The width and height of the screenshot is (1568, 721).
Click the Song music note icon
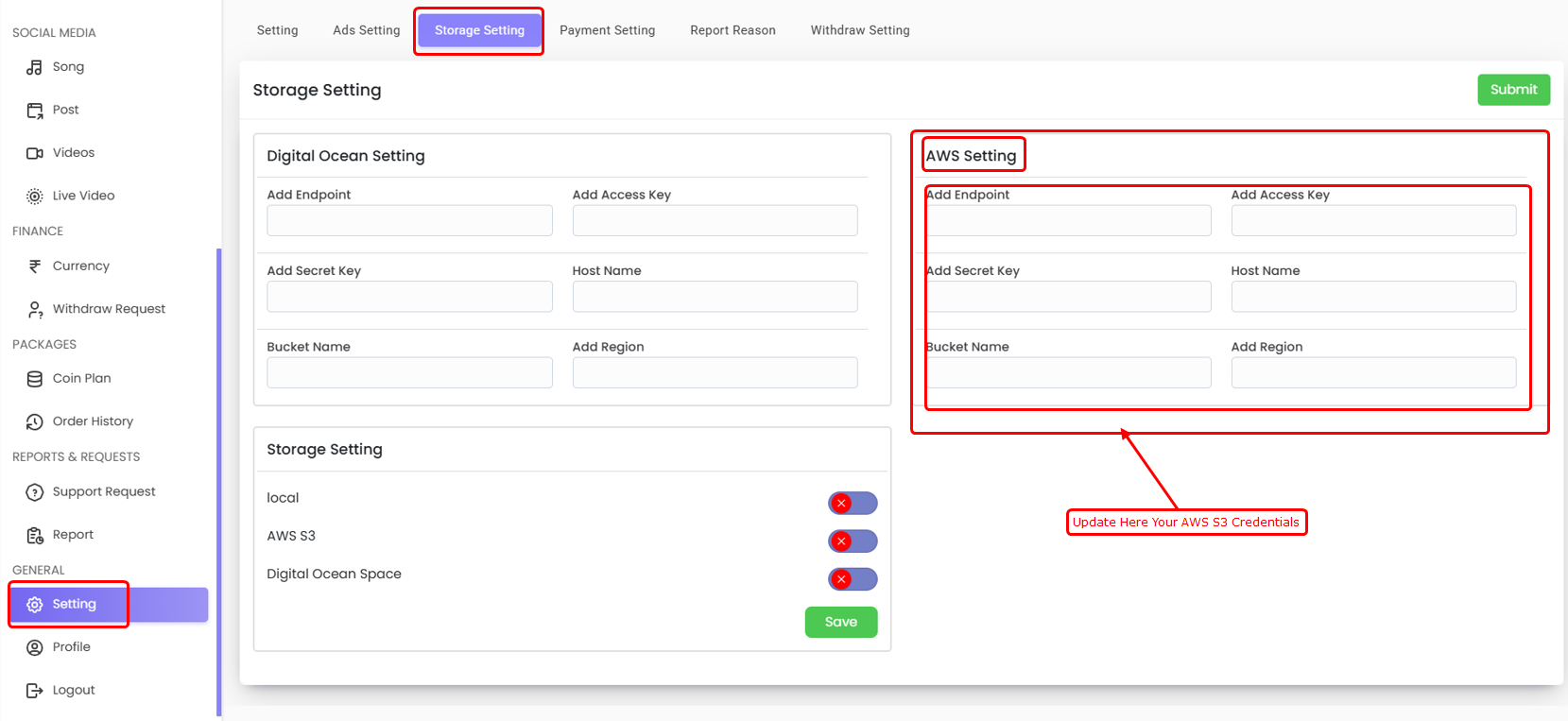tap(35, 67)
